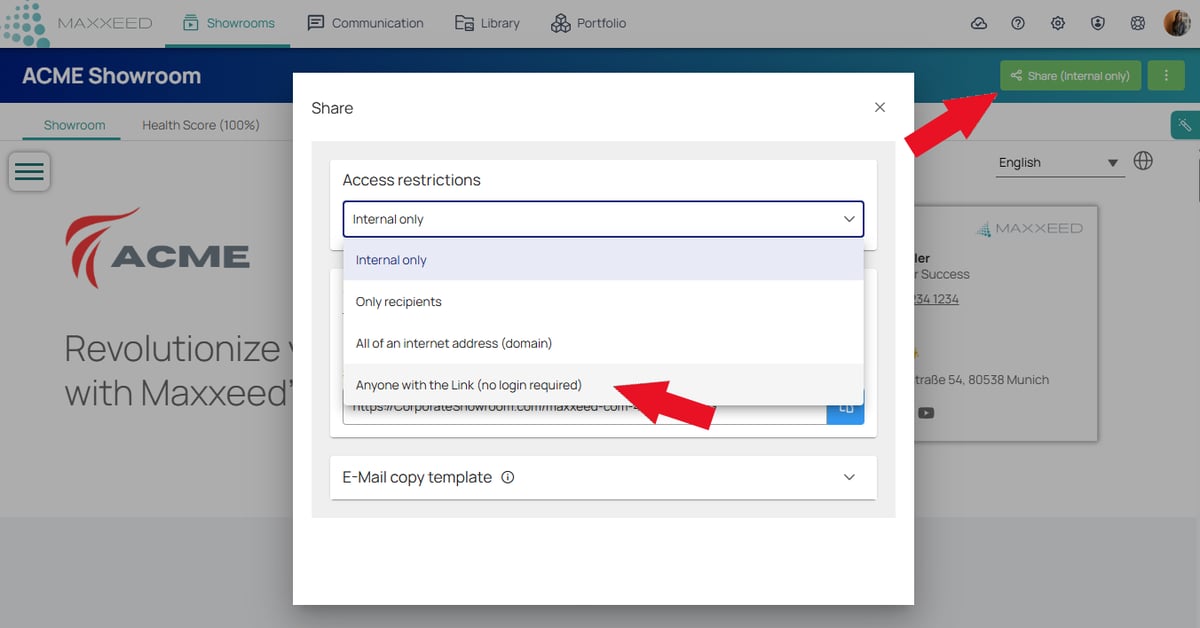1200x628 pixels.
Task: Open the hamburger menu button
Action: (30, 171)
